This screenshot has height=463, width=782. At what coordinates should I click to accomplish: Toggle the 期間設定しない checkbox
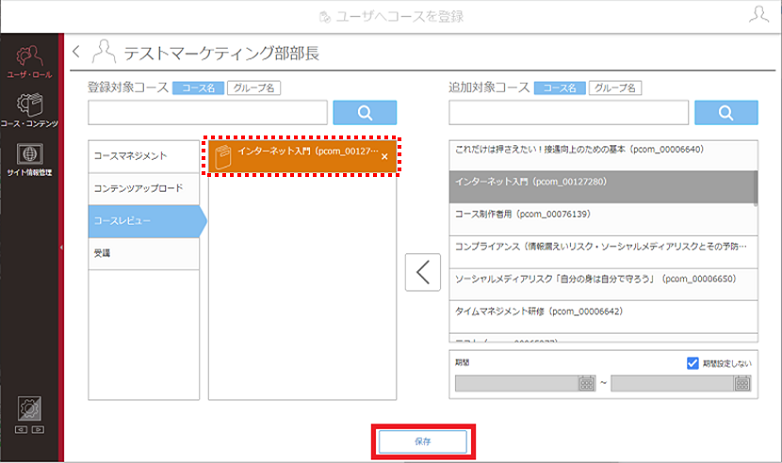[692, 363]
